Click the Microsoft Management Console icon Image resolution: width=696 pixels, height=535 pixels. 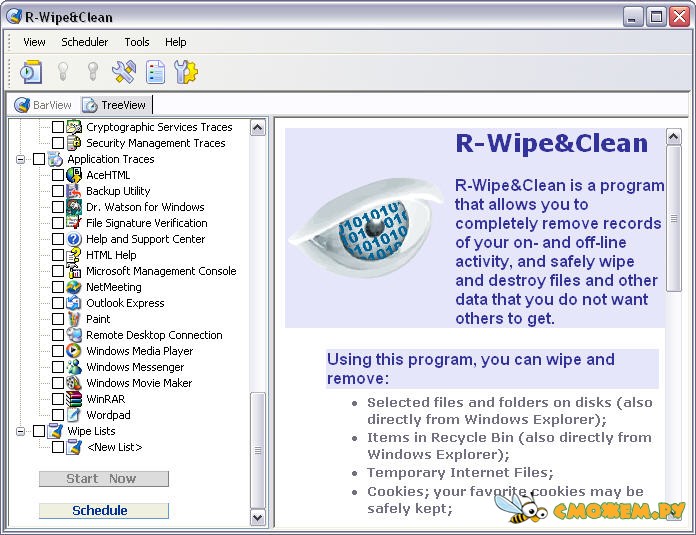tap(74, 271)
